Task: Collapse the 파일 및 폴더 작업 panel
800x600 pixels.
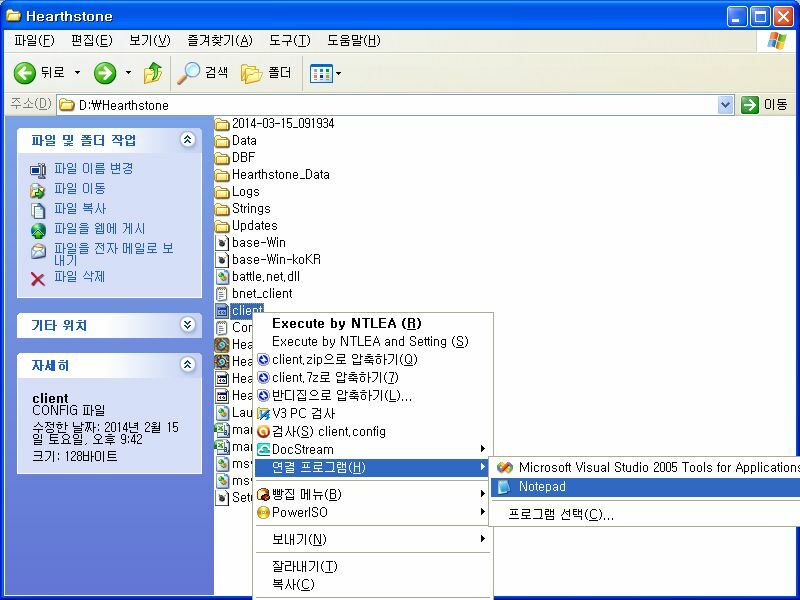Action: (188, 140)
